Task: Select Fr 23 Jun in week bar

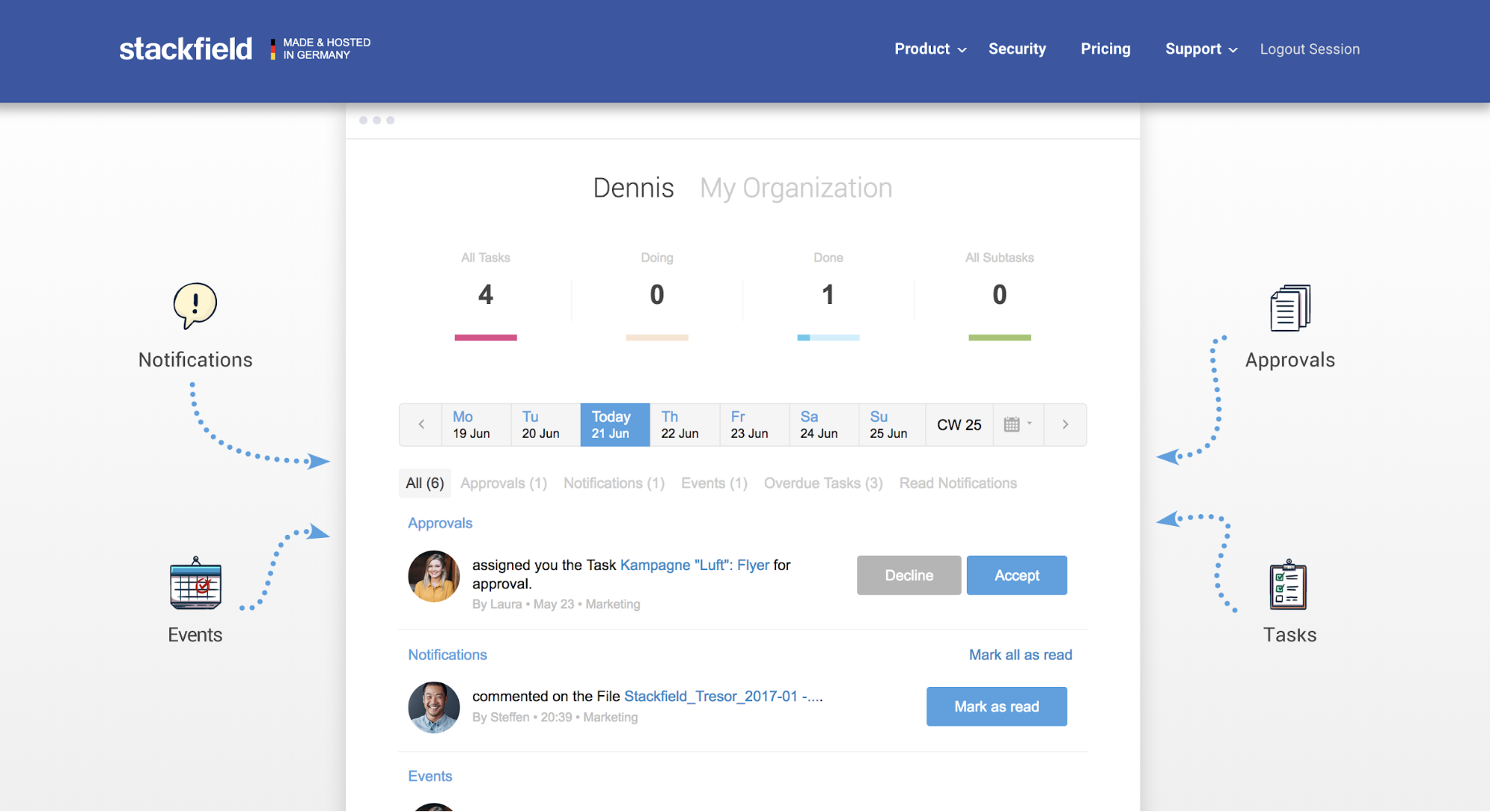Action: point(754,425)
